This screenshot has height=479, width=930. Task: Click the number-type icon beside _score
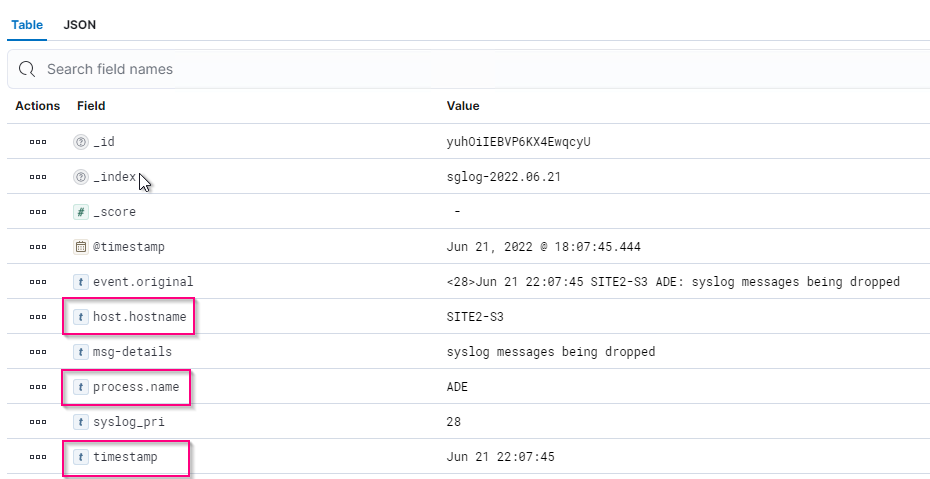pos(81,212)
